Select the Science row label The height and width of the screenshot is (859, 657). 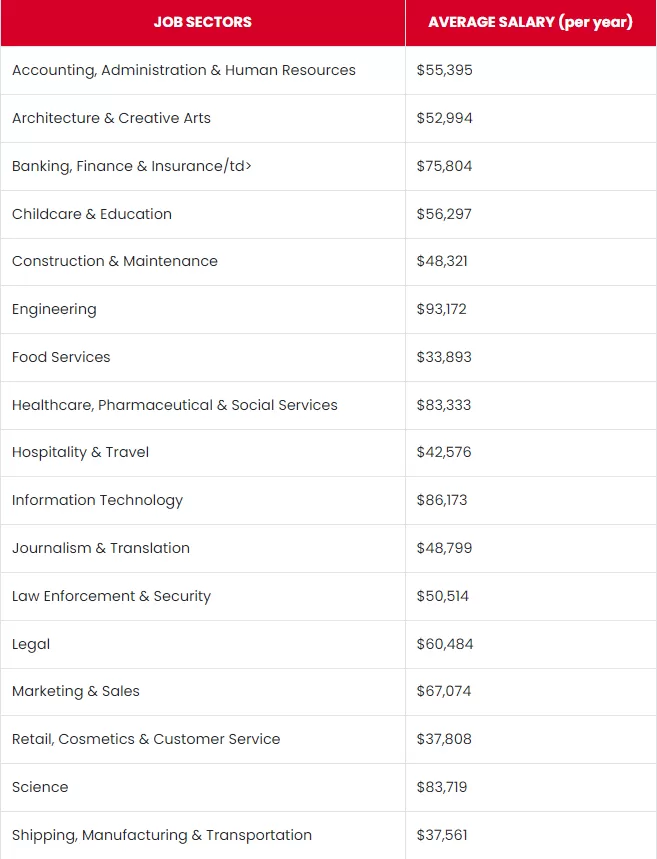click(x=40, y=787)
